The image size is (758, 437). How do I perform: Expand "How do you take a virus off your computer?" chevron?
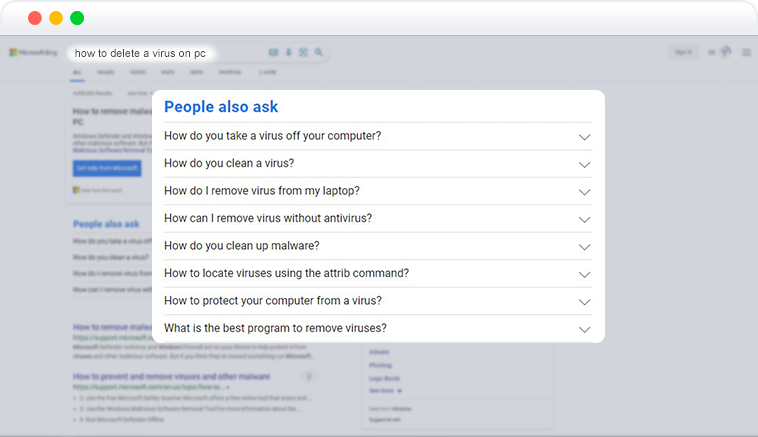point(584,137)
